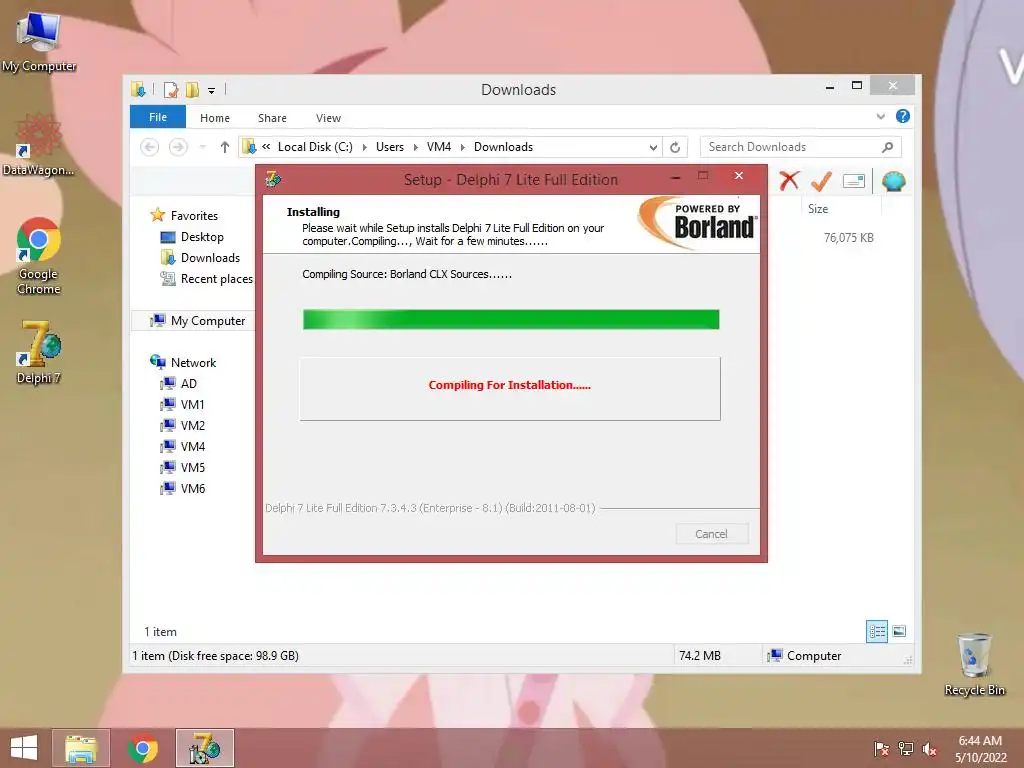Select VM2 under Network
Screen dimensions: 1024x768
pos(192,425)
